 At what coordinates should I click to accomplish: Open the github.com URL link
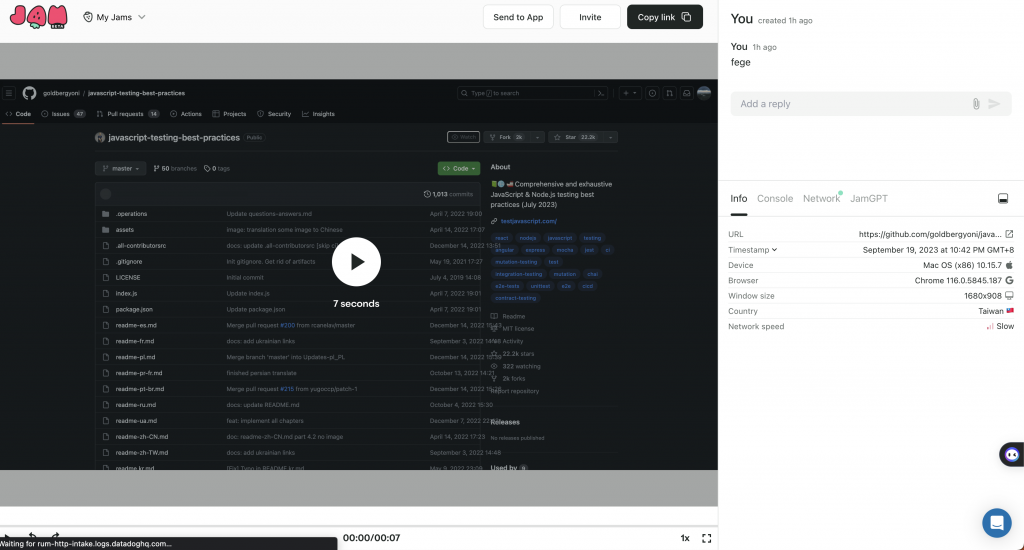coord(930,234)
